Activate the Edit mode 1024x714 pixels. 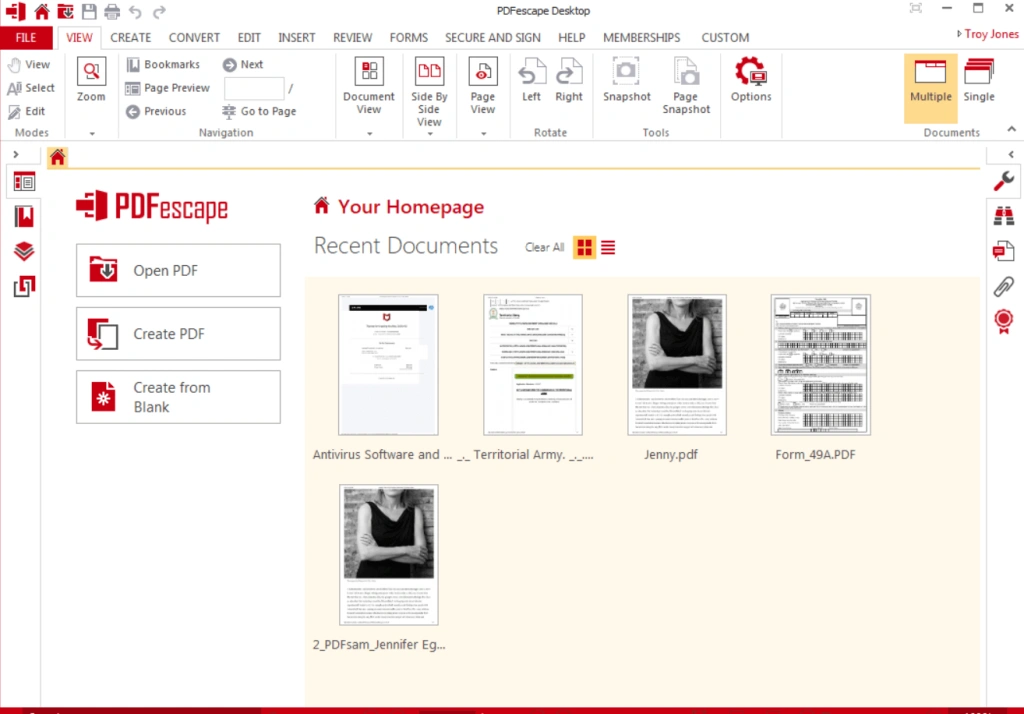[x=27, y=111]
